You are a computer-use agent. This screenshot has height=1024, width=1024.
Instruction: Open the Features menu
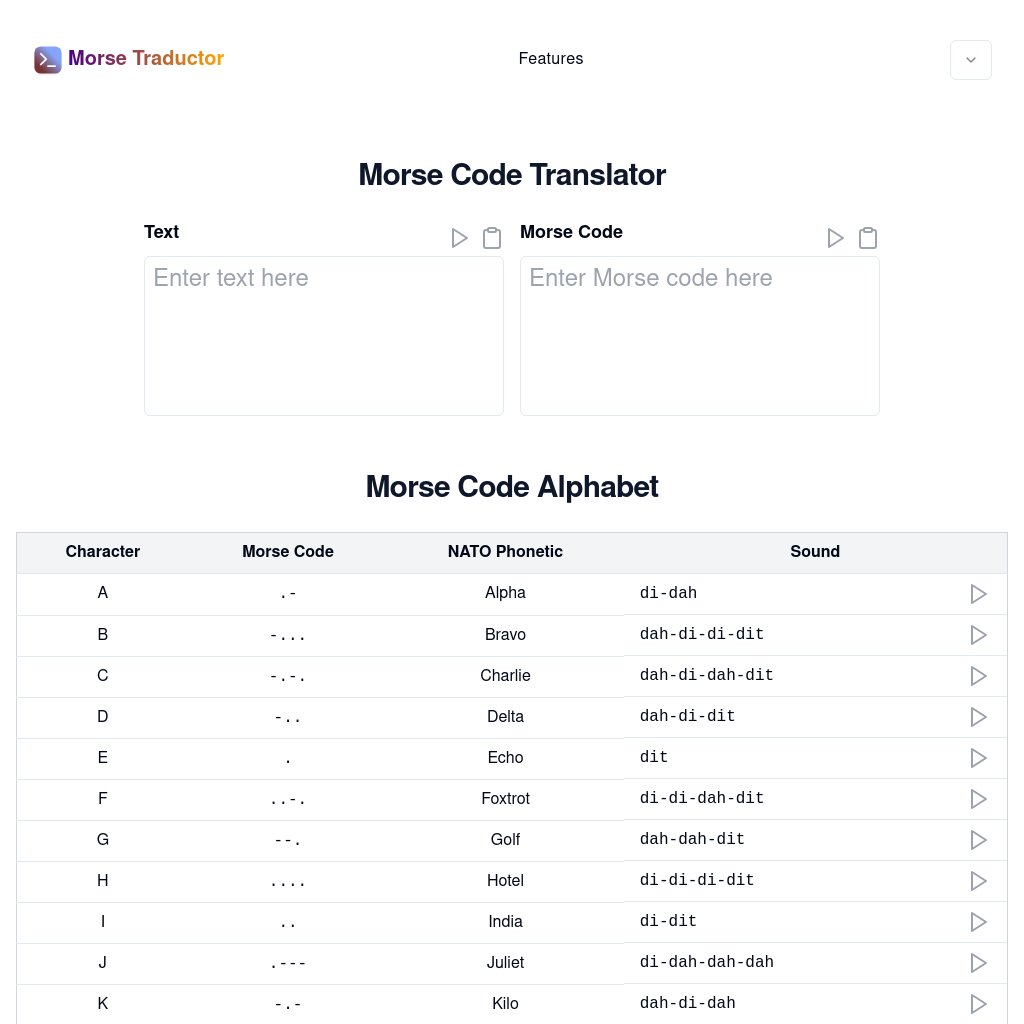[x=551, y=59]
